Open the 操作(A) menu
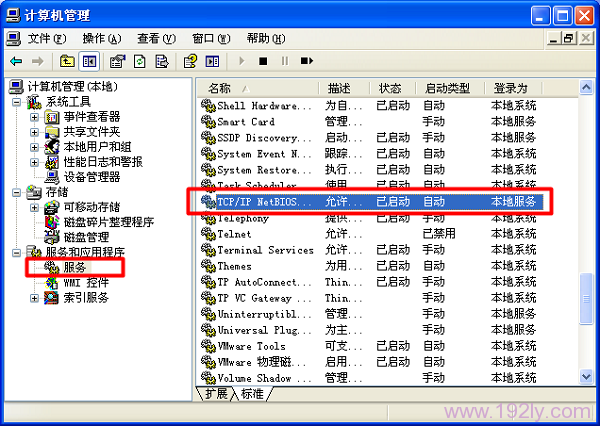Screen dimensions: 600x426 point(102,39)
